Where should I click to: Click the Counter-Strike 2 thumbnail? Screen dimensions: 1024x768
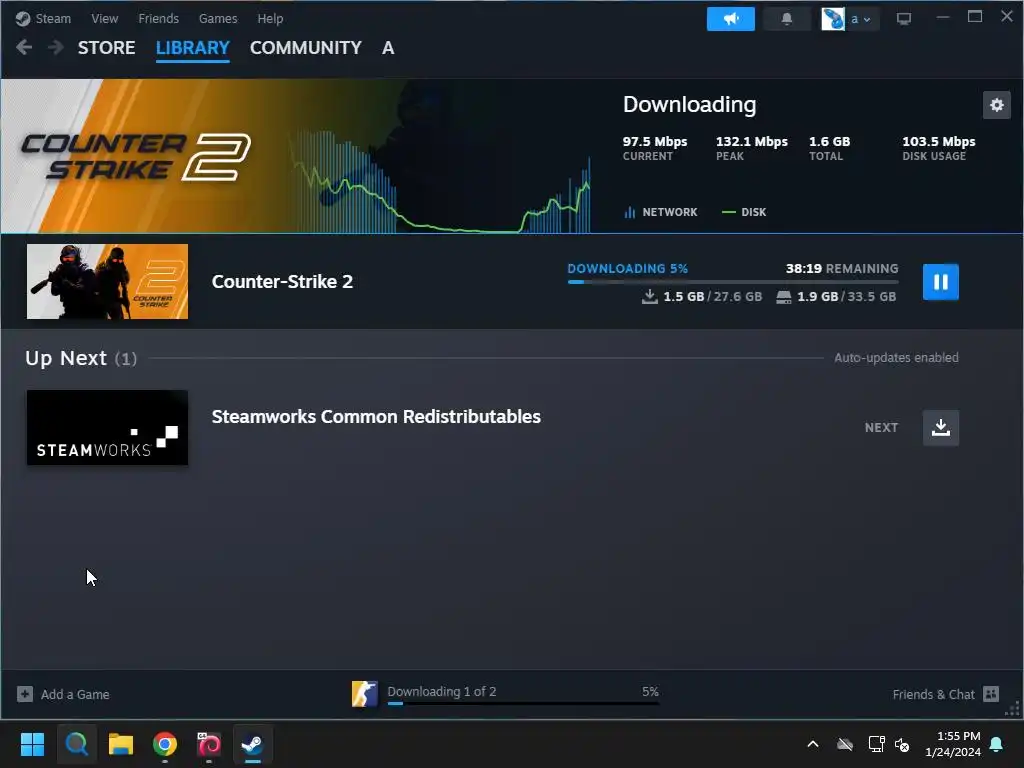tap(107, 281)
